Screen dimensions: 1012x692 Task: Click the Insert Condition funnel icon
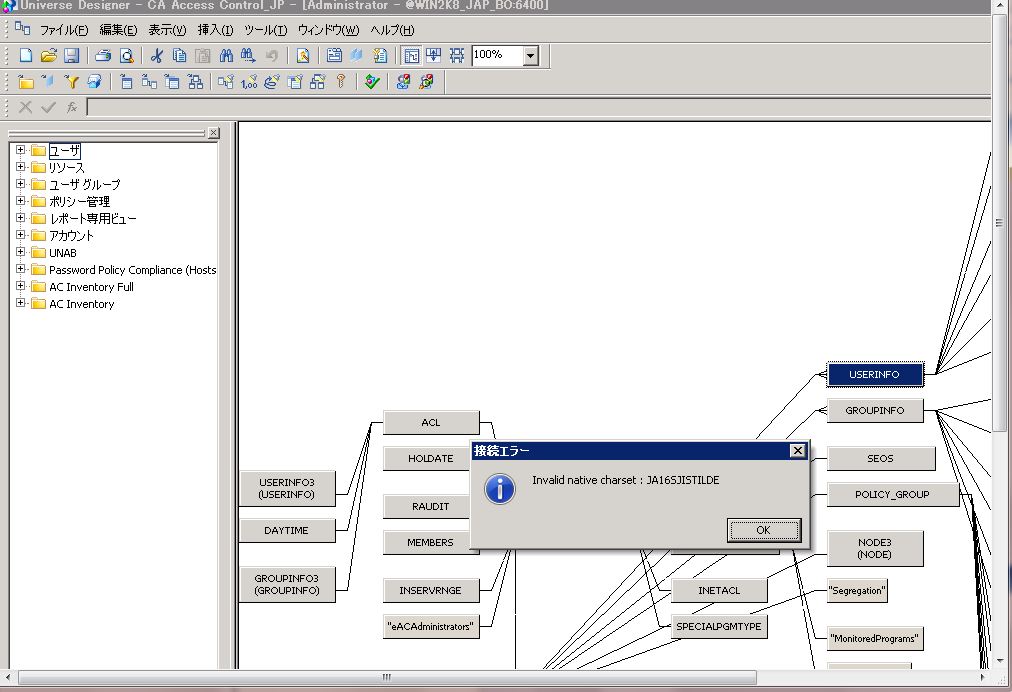pos(71,82)
